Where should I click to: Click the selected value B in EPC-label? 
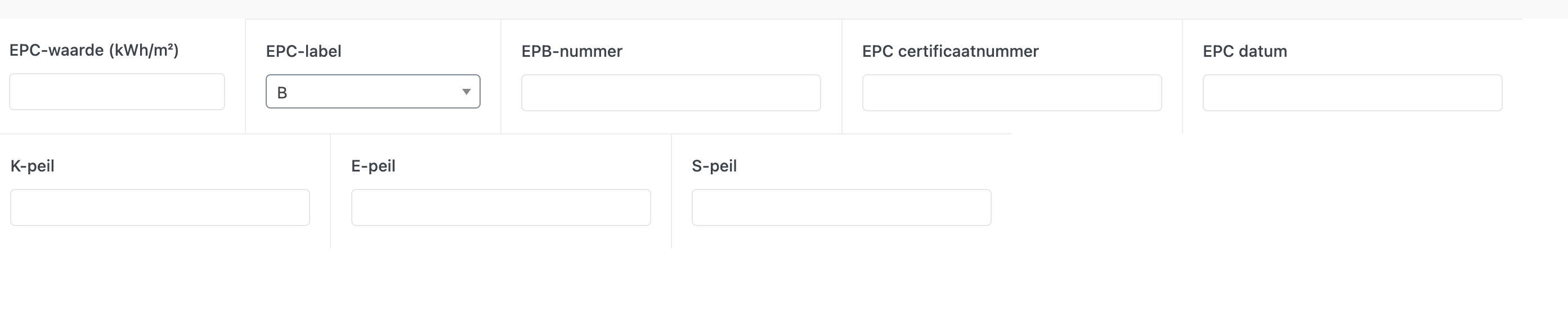[283, 93]
